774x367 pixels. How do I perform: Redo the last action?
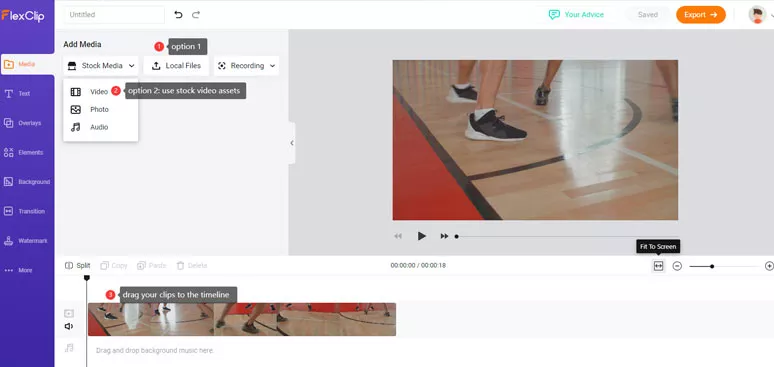[x=196, y=15]
